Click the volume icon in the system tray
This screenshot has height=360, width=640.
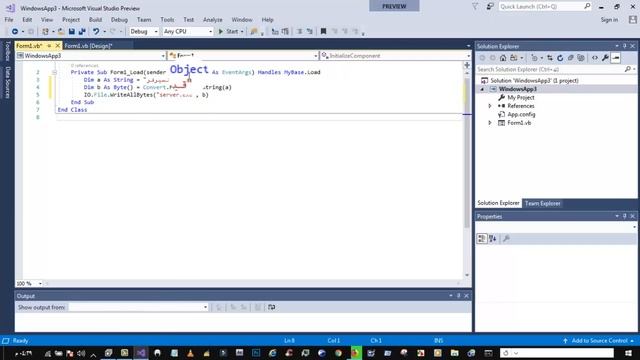coord(81,353)
